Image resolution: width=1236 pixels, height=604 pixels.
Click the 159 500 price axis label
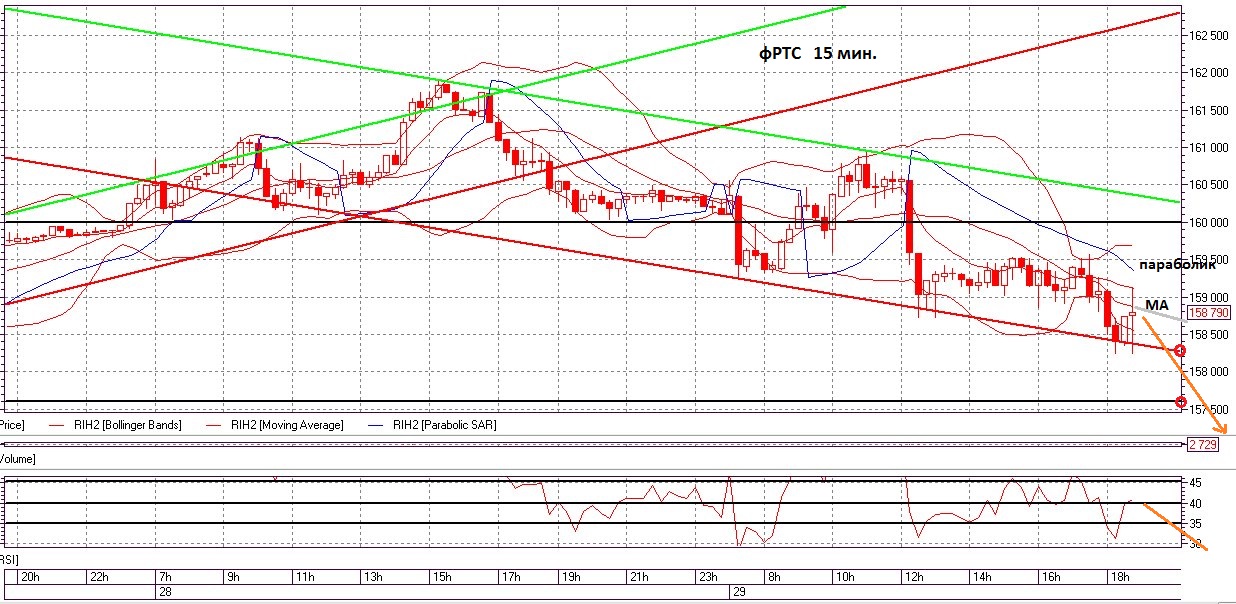(x=1207, y=260)
